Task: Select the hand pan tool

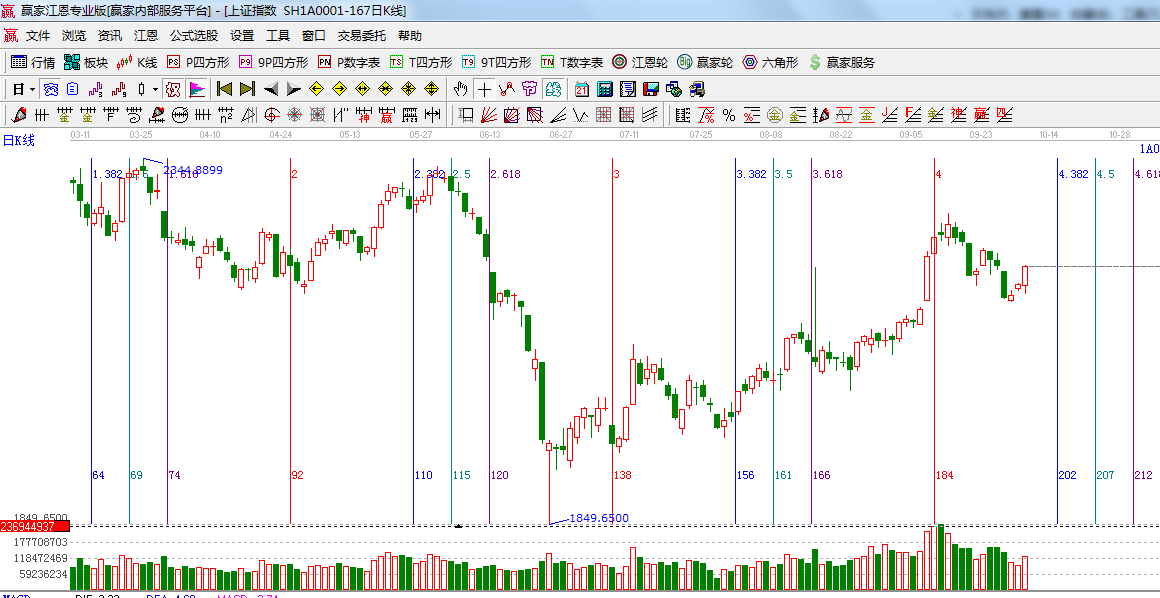Action: click(x=461, y=89)
